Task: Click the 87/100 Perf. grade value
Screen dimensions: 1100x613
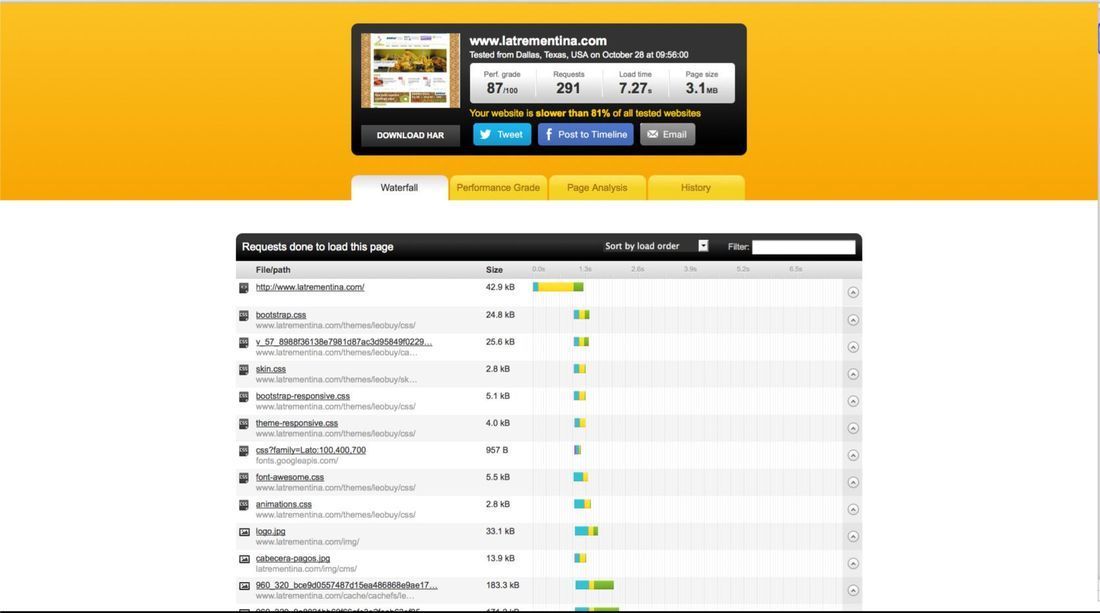Action: click(x=502, y=88)
